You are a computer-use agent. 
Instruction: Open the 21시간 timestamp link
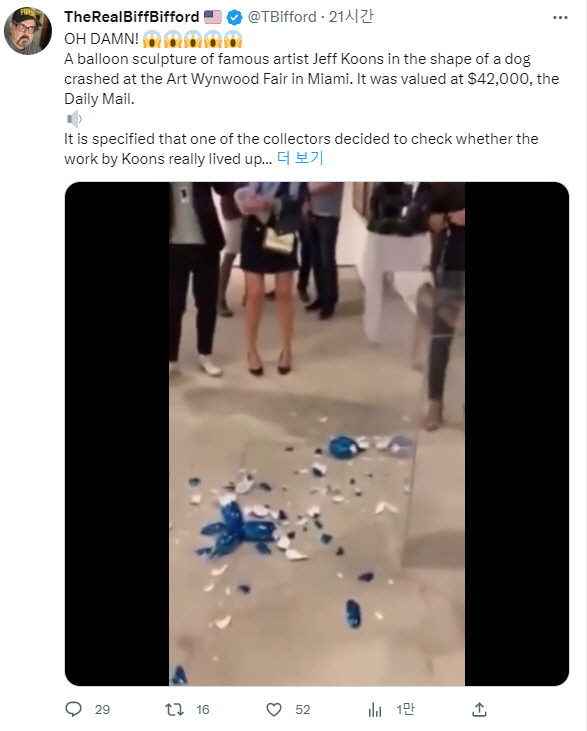point(351,17)
